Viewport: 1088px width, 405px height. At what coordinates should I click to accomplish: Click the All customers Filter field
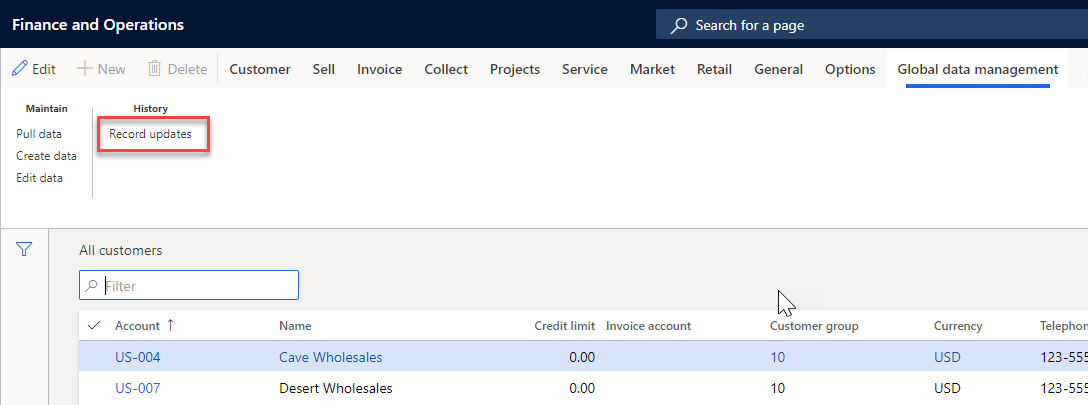click(189, 285)
